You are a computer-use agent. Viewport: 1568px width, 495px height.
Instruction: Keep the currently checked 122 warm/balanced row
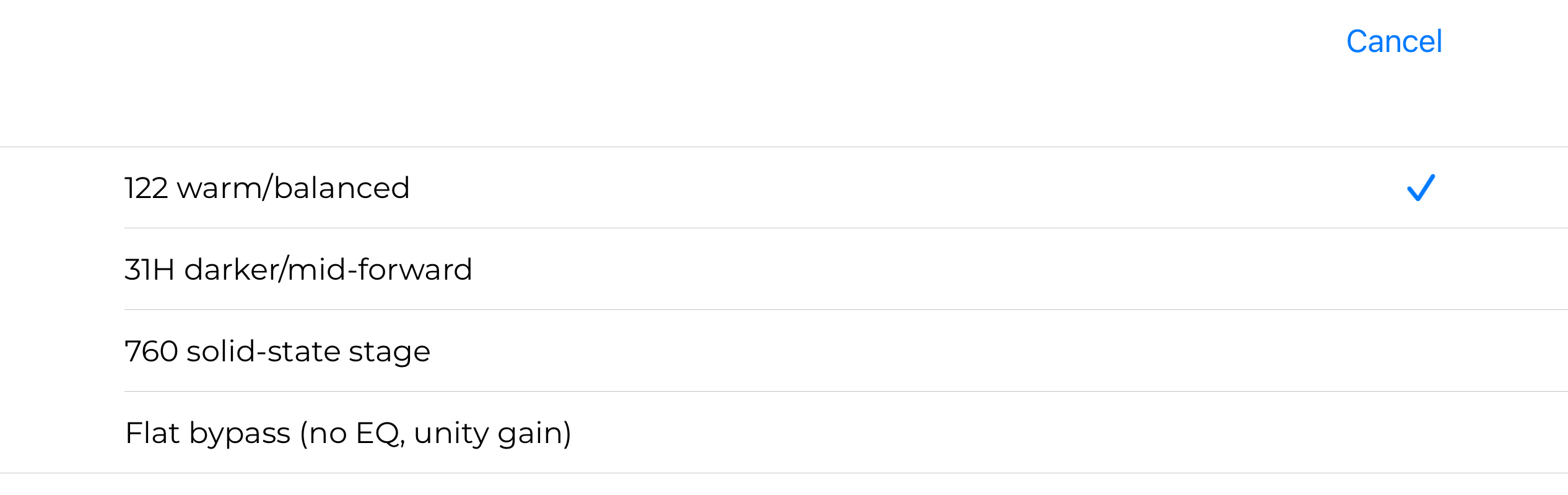(784, 187)
